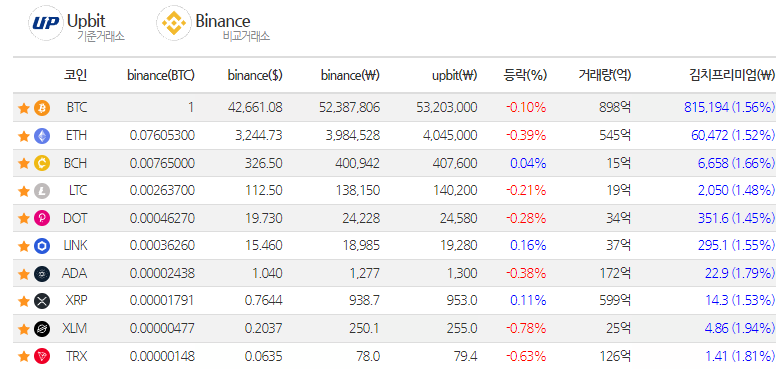Image resolution: width=783 pixels, height=379 pixels.
Task: Click the Ethereum coin icon
Action: (x=42, y=136)
